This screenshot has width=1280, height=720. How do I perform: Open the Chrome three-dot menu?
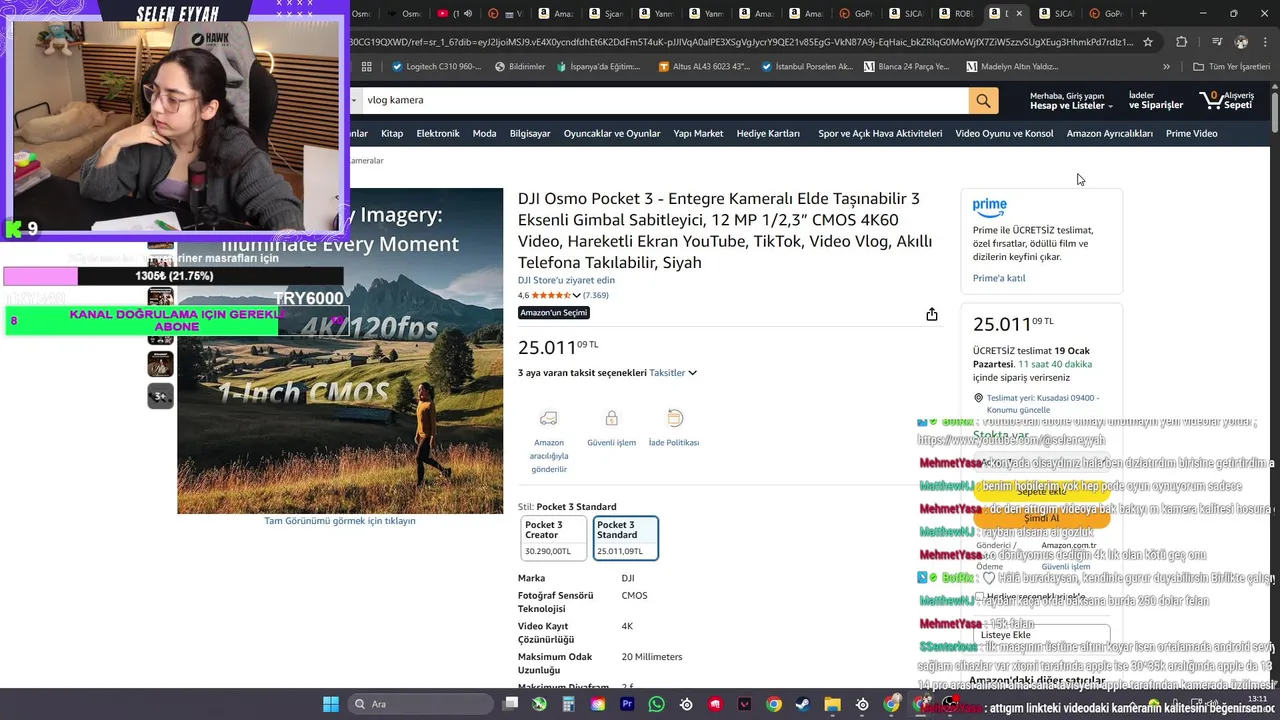pyautogui.click(x=1267, y=42)
